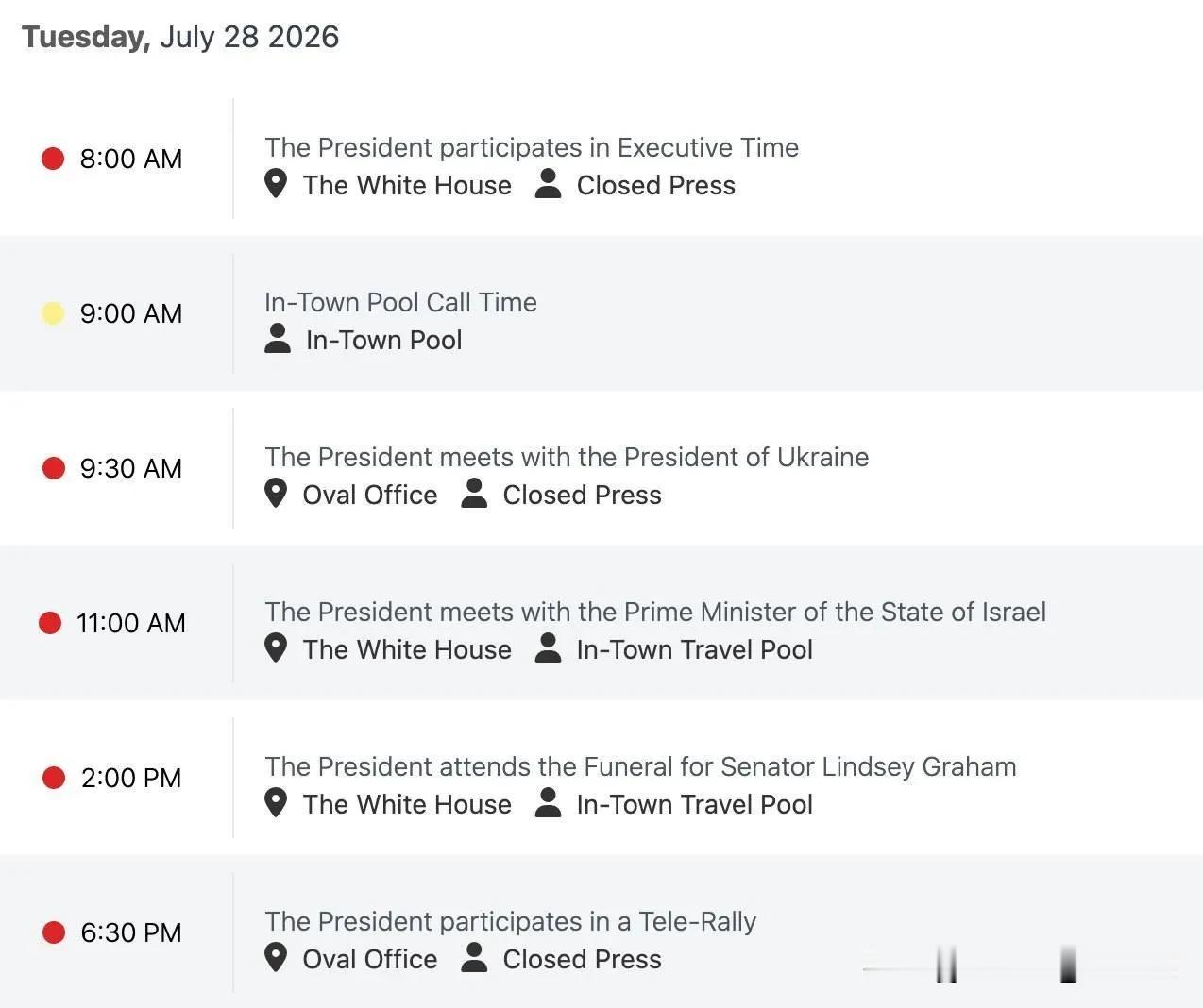Click the location pin in the Funeral entry
This screenshot has height=1008, width=1203.
pyautogui.click(x=276, y=802)
